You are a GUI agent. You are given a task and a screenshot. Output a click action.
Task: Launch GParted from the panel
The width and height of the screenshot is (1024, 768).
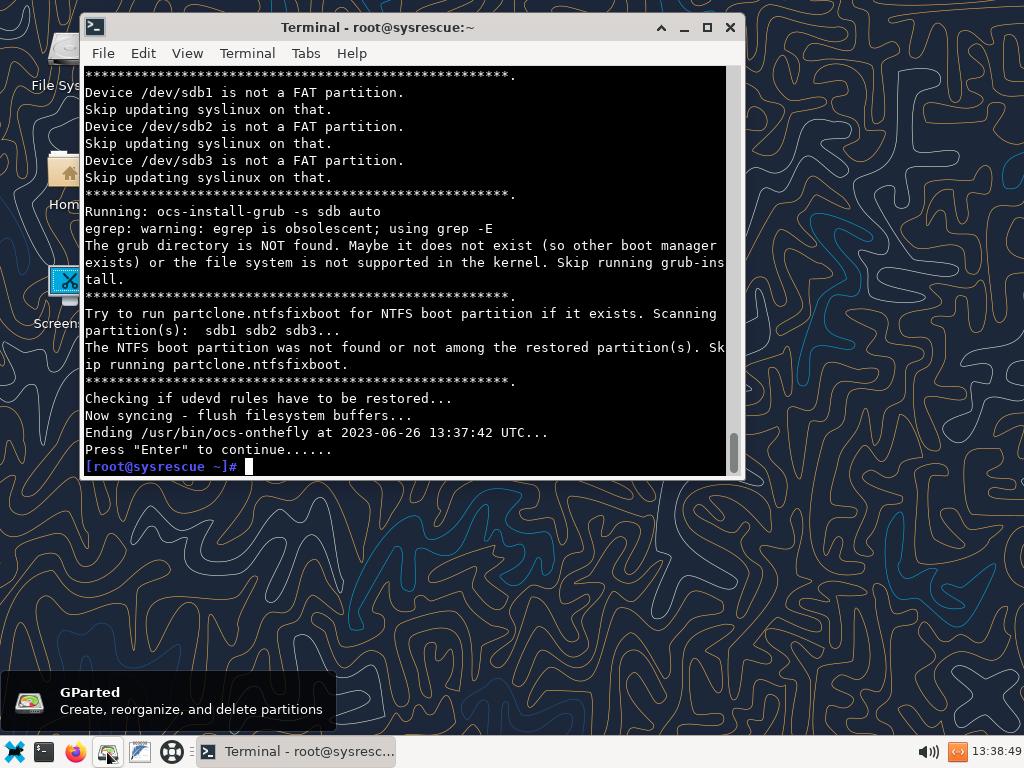tap(108, 752)
